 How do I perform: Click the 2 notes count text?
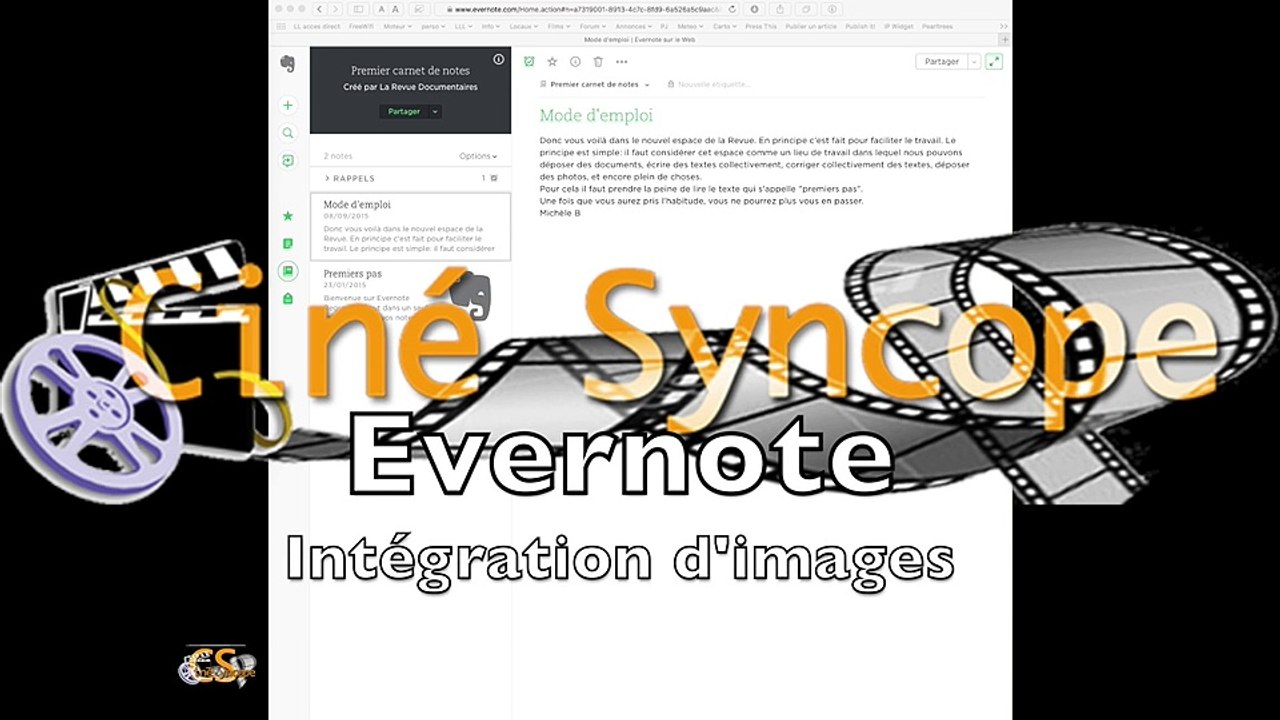338,156
